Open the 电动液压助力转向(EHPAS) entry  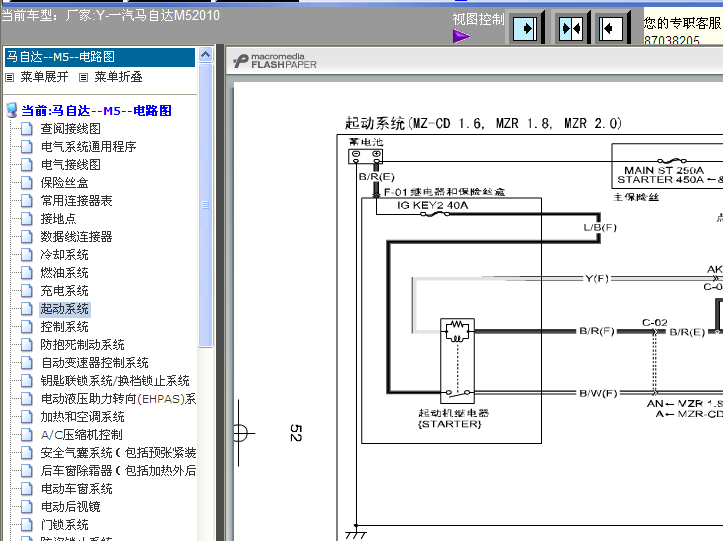point(118,398)
